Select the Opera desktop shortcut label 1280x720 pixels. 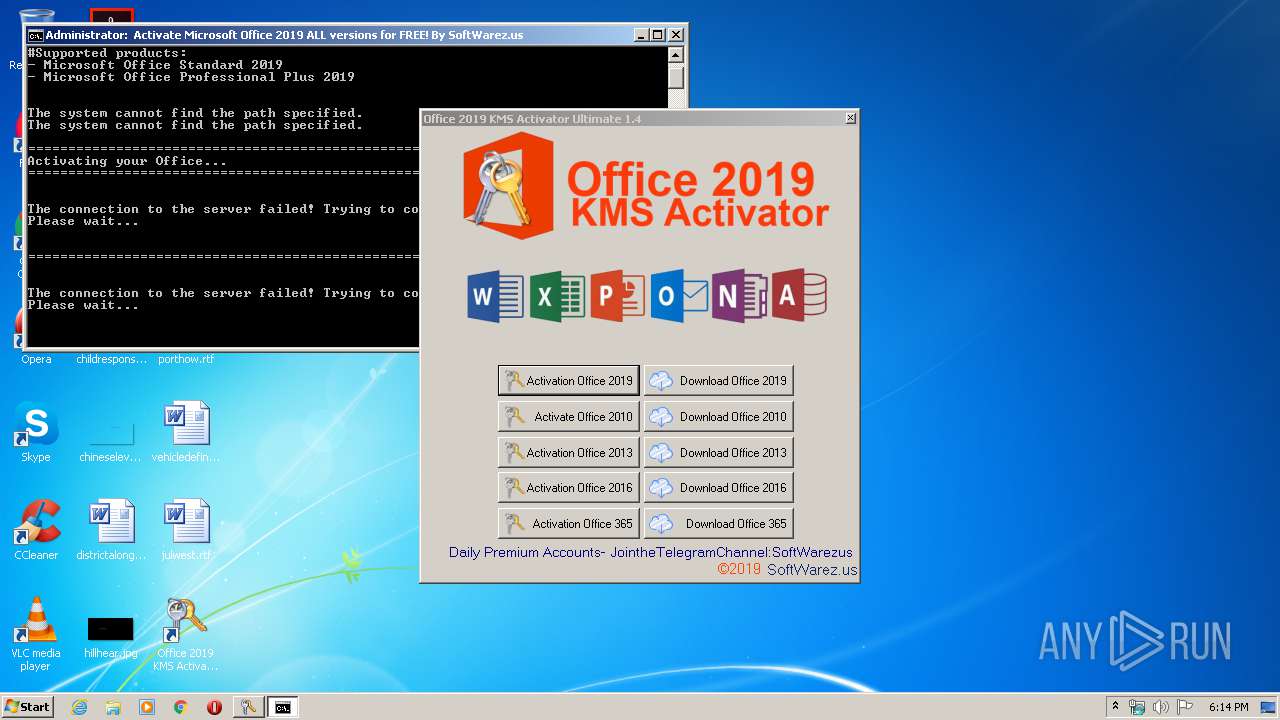pos(36,359)
